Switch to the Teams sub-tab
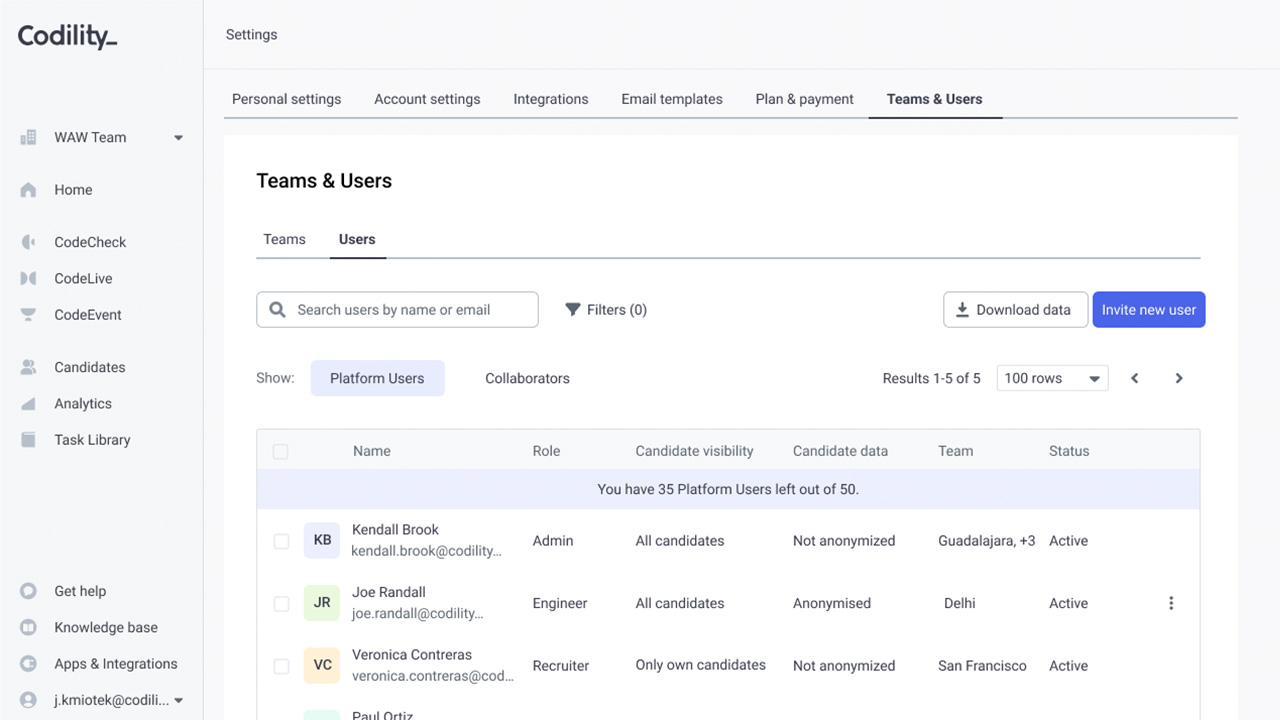 (x=285, y=239)
